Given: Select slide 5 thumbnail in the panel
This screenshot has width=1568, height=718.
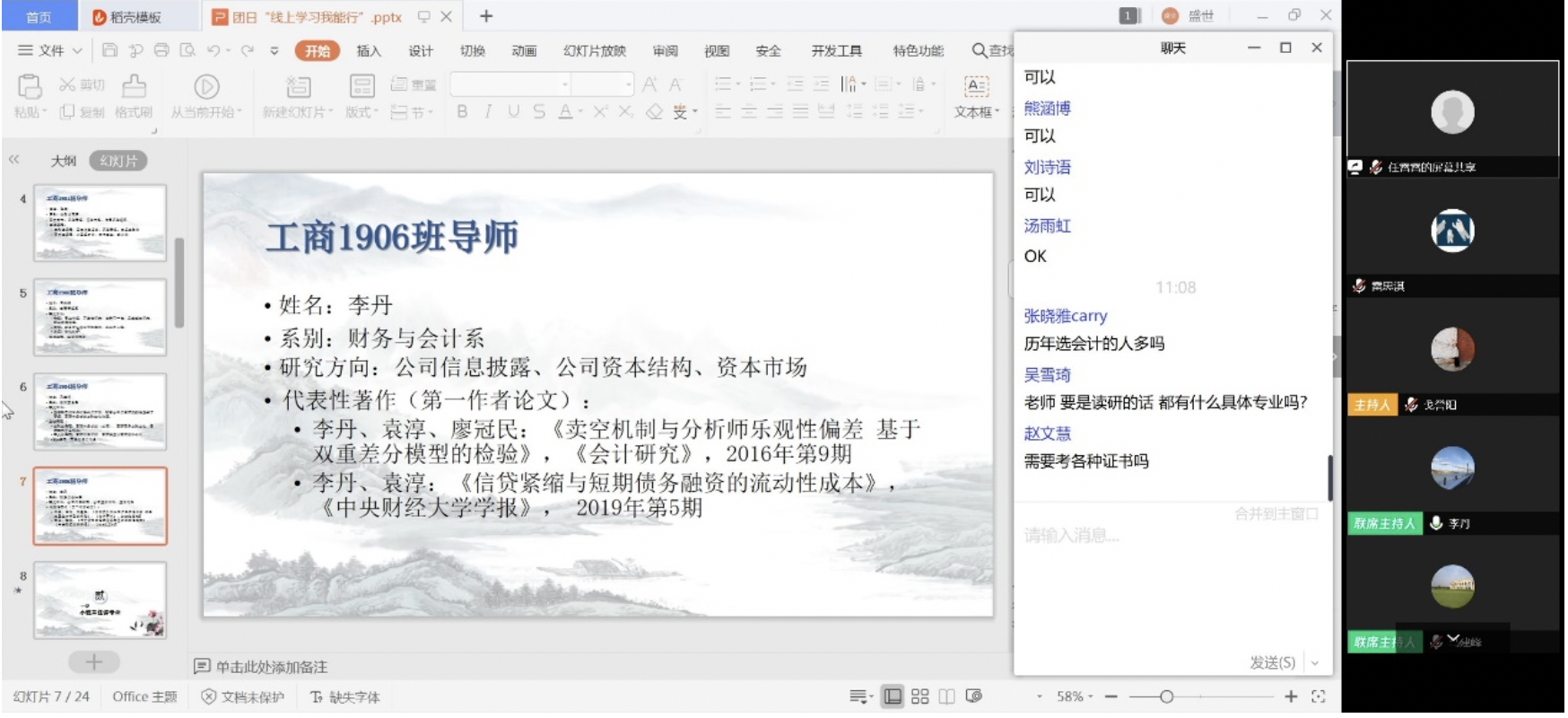Looking at the screenshot, I should [x=100, y=318].
